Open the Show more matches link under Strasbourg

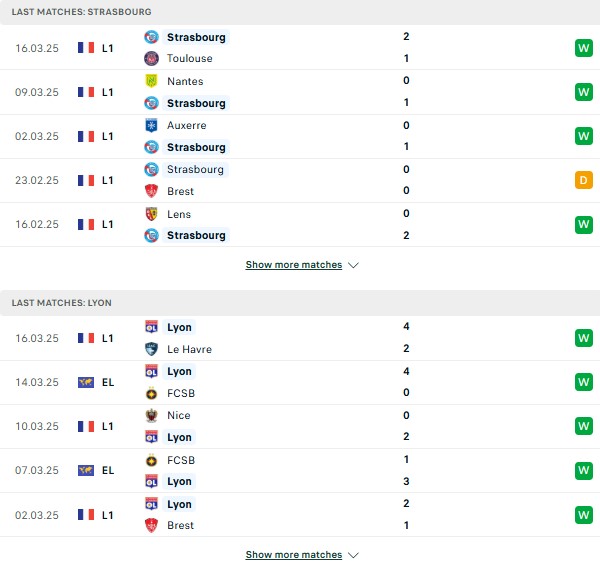pyautogui.click(x=294, y=265)
